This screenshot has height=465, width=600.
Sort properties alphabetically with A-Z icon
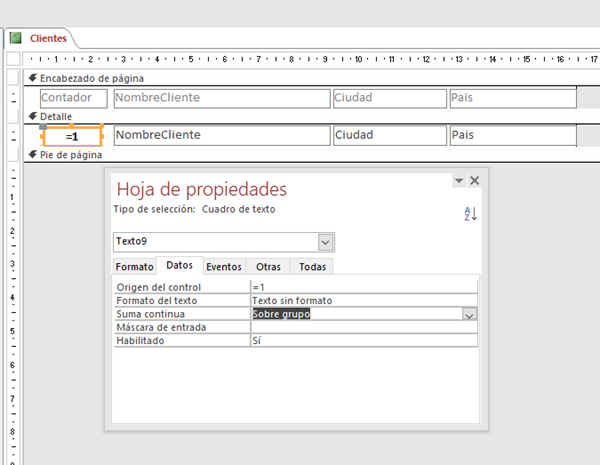tap(472, 213)
